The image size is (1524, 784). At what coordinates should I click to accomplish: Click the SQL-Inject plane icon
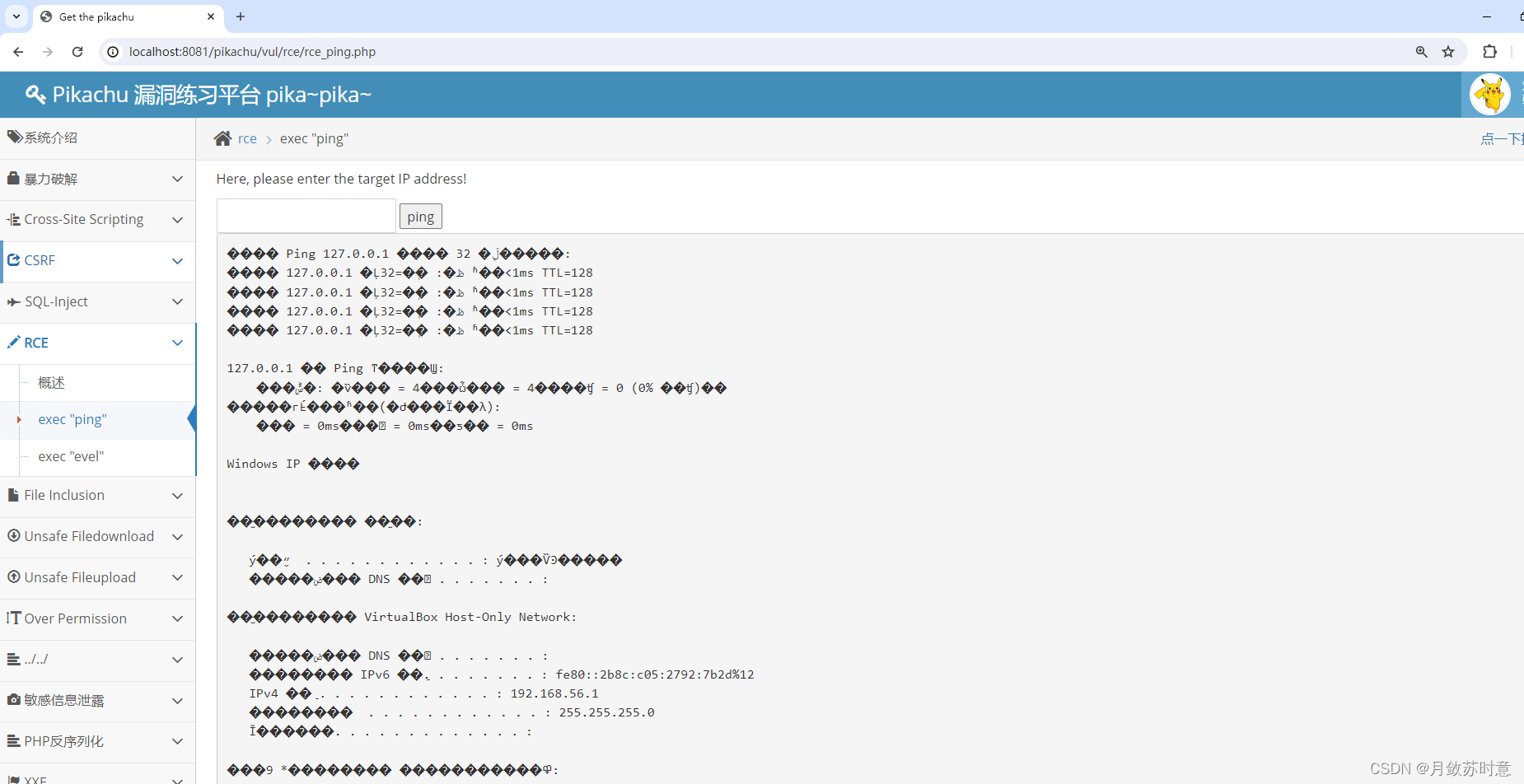coord(13,301)
